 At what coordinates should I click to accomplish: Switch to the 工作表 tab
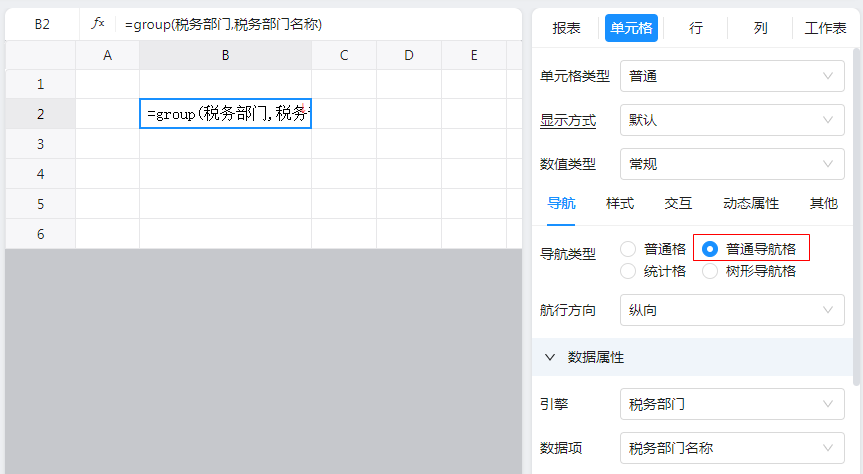[x=825, y=28]
